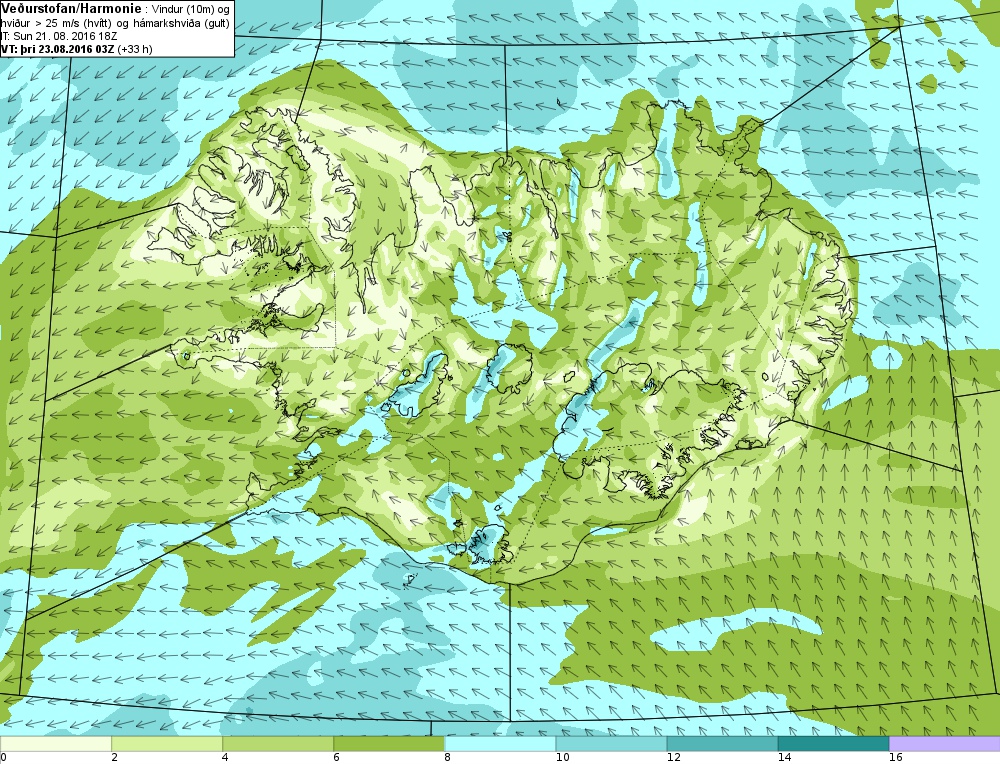Click the legend scale label '16'
The width and height of the screenshot is (1000, 764).
[895, 758]
